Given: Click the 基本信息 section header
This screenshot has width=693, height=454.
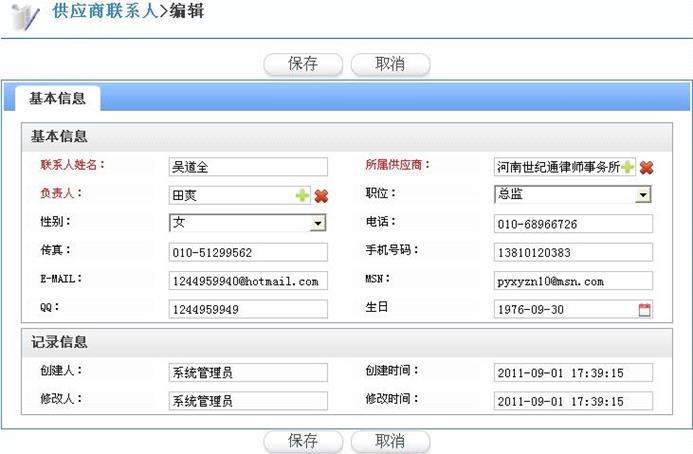Looking at the screenshot, I should tap(347, 137).
